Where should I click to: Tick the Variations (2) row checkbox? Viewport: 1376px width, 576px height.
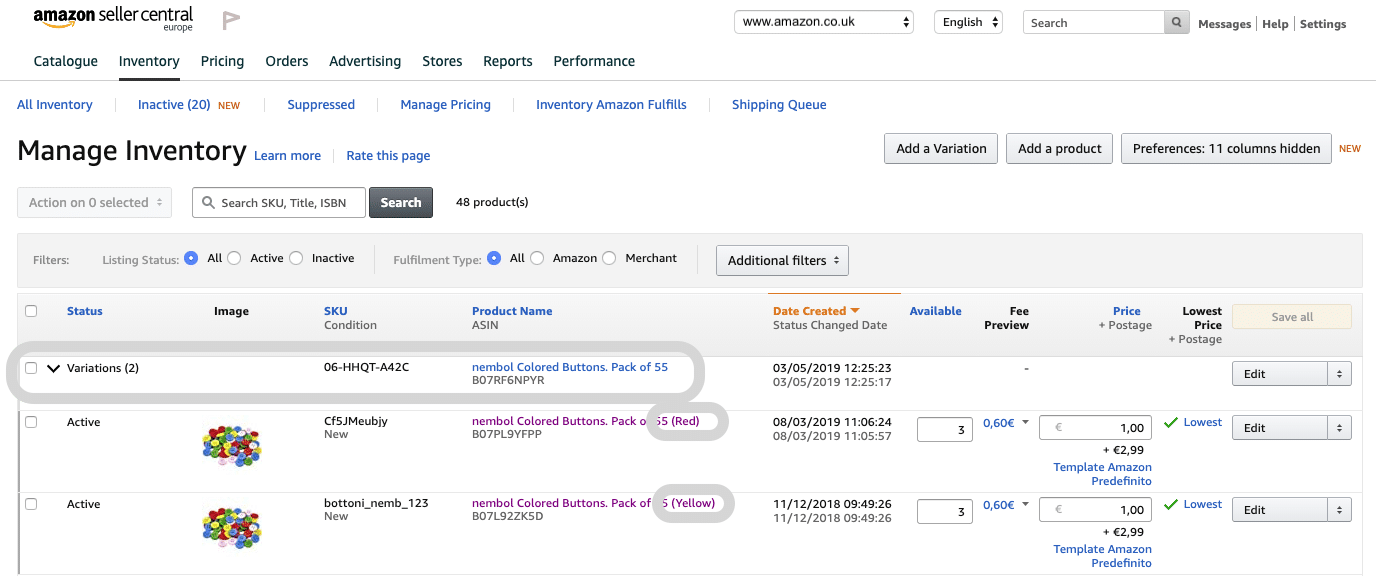click(x=31, y=368)
